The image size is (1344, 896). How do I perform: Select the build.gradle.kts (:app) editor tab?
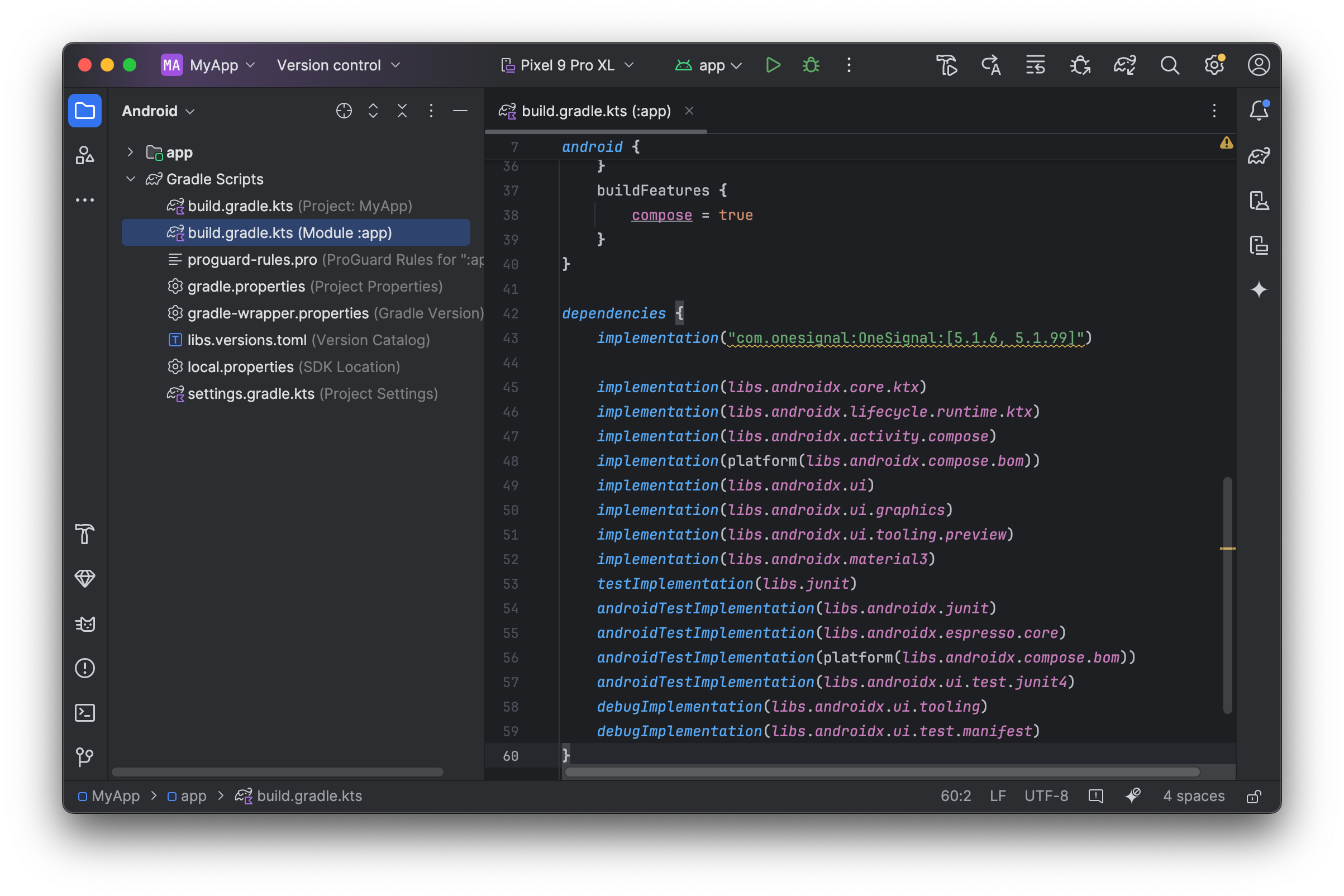(595, 111)
